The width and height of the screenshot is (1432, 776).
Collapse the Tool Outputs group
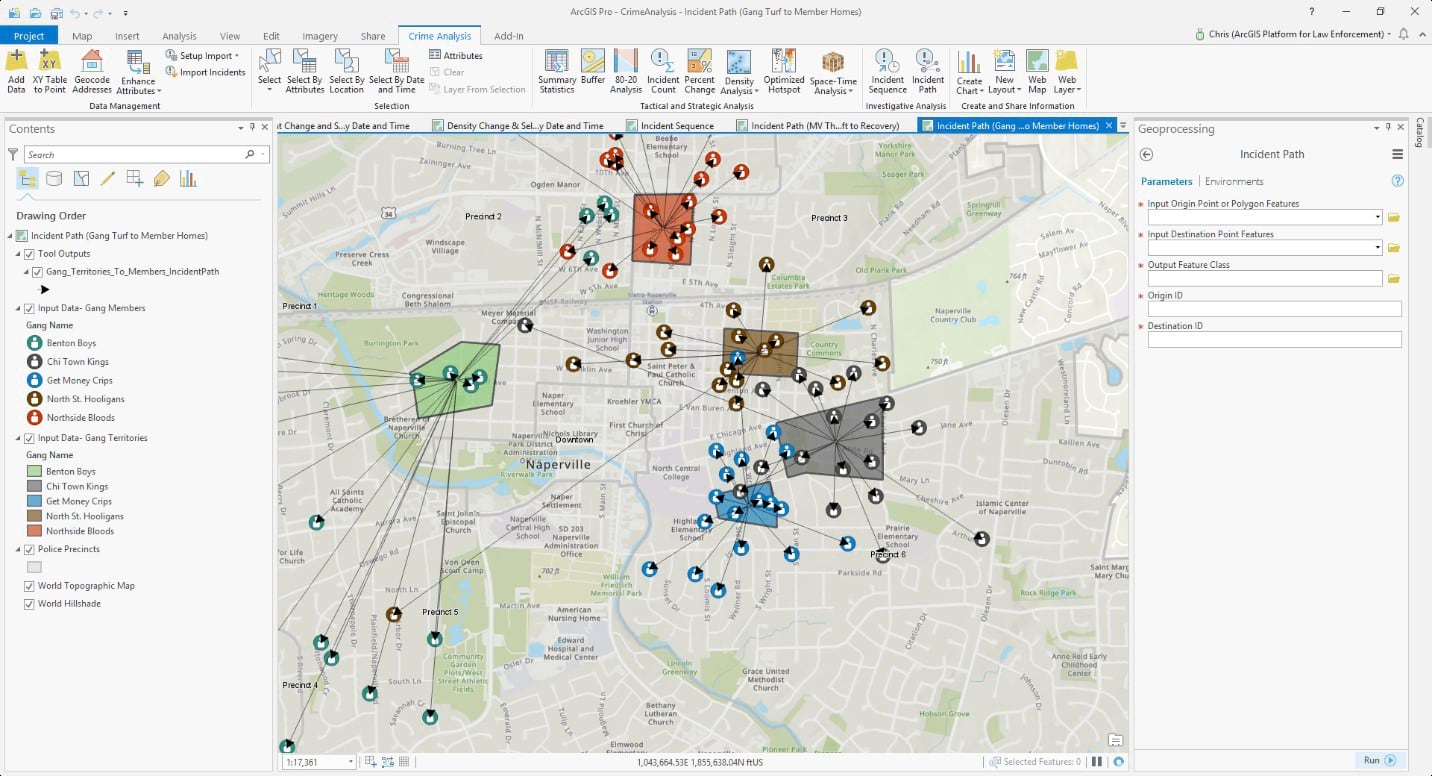coord(19,254)
